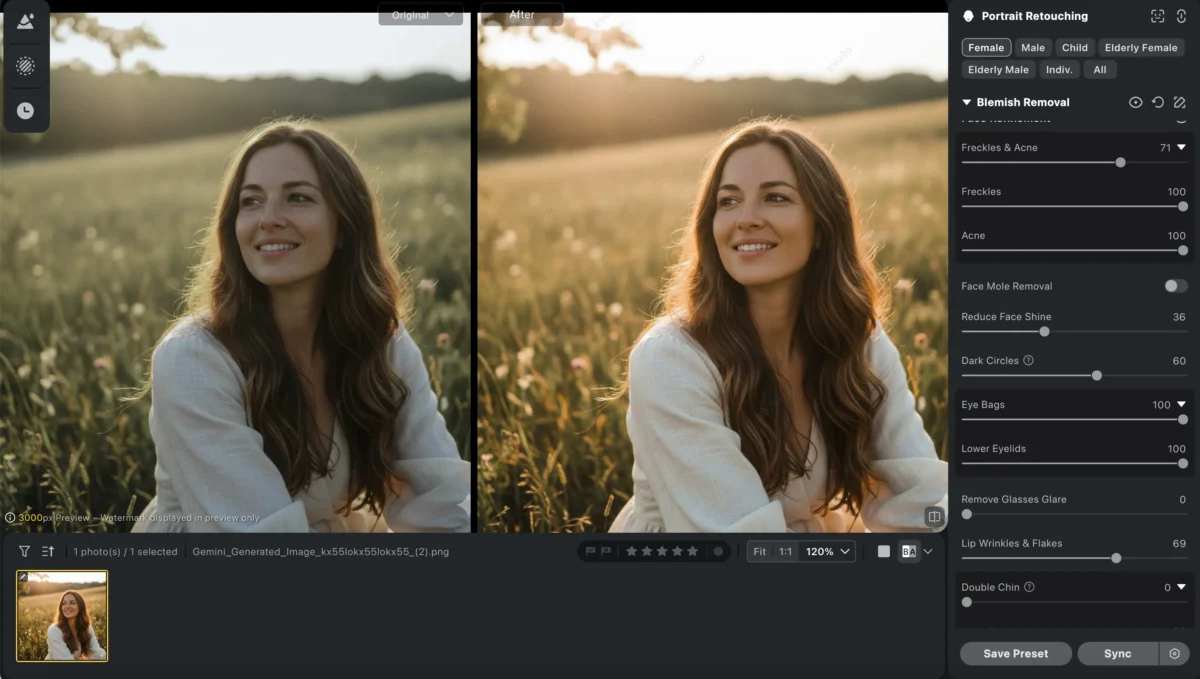Open the Original view dropdown
Image resolution: width=1200 pixels, height=679 pixels.
coord(420,15)
